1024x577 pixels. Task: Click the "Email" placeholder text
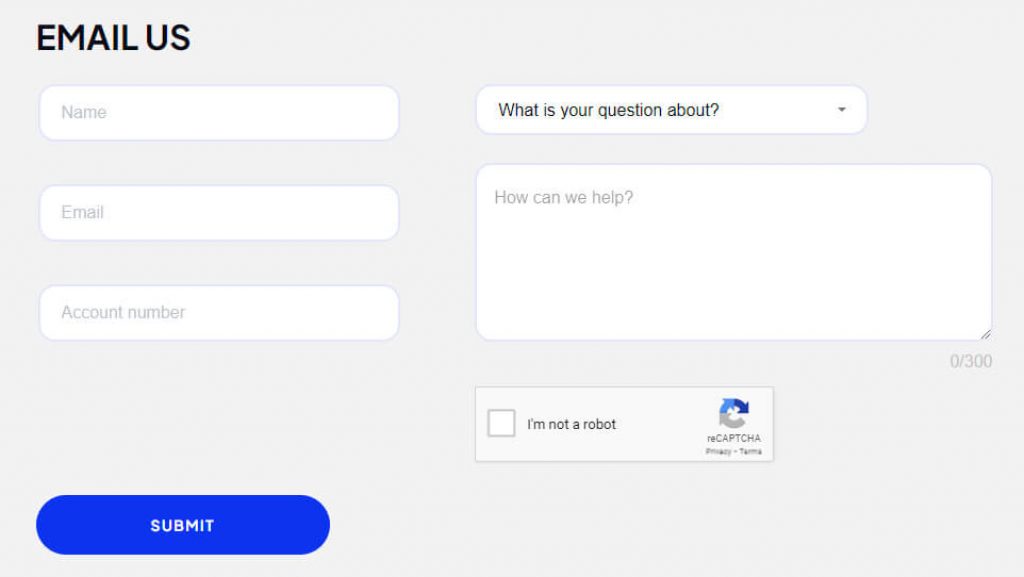[x=82, y=213]
